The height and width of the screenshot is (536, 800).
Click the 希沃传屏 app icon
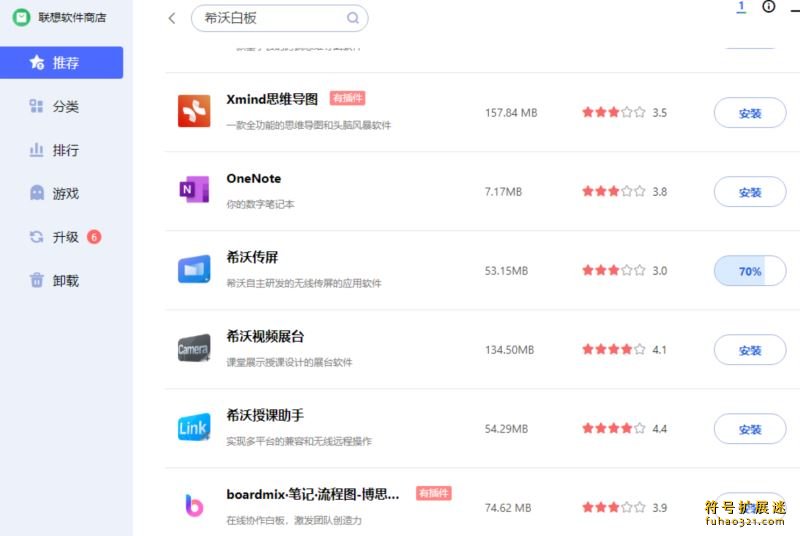(194, 269)
